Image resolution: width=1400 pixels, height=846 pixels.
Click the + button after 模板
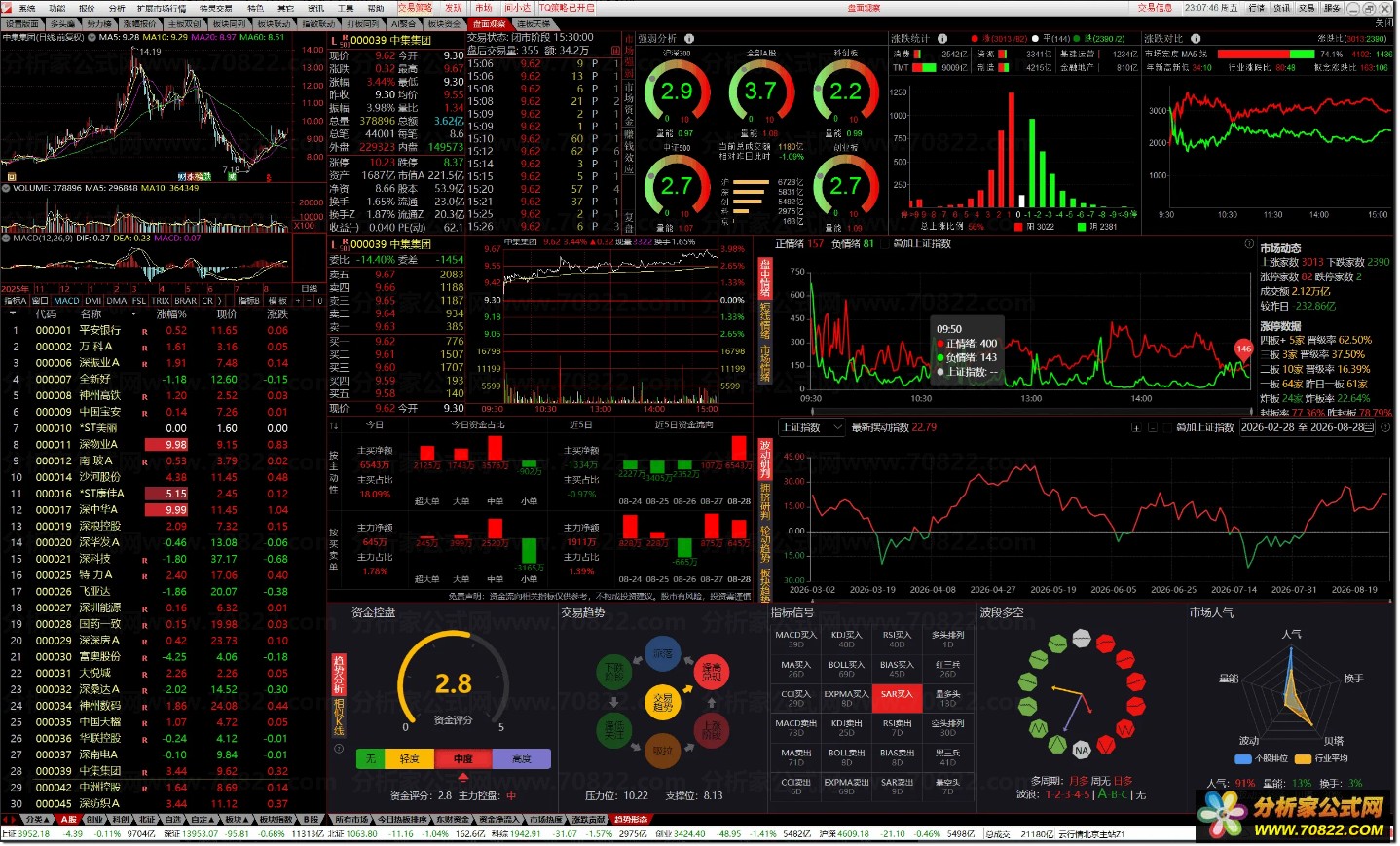point(296,302)
